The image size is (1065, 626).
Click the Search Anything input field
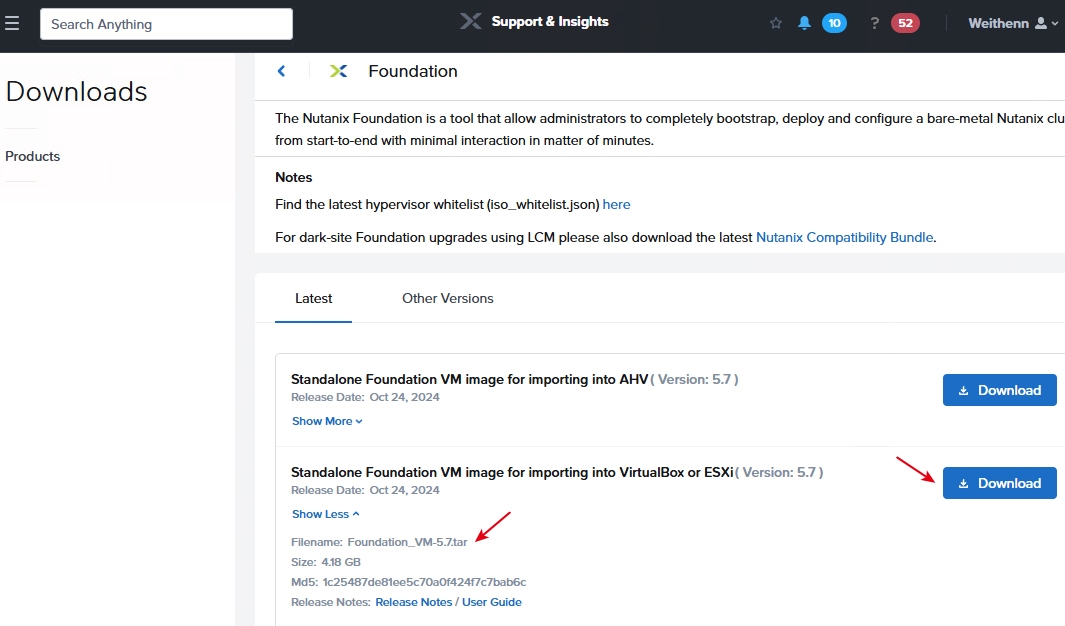pyautogui.click(x=166, y=24)
